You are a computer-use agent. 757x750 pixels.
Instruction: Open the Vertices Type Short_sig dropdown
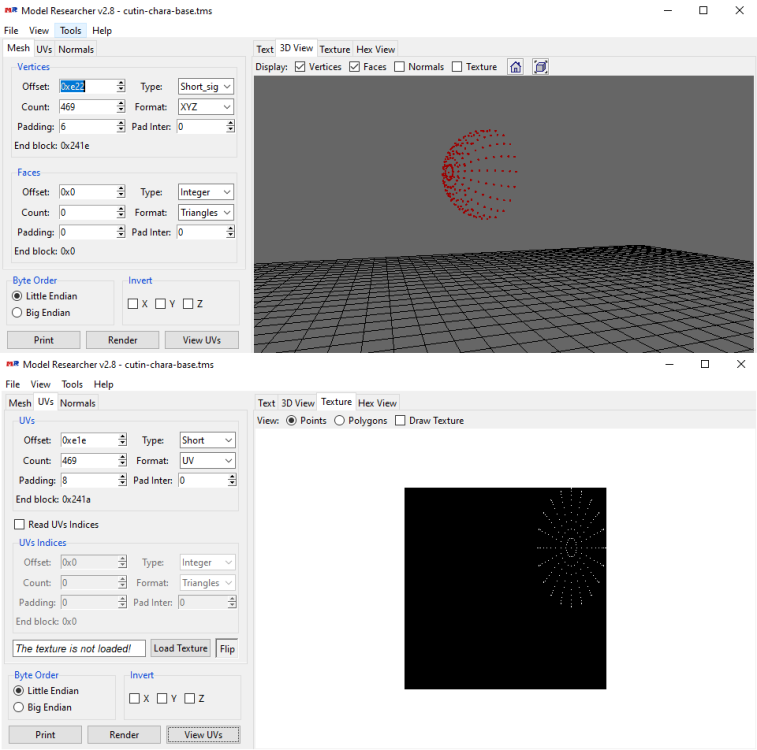(x=206, y=86)
